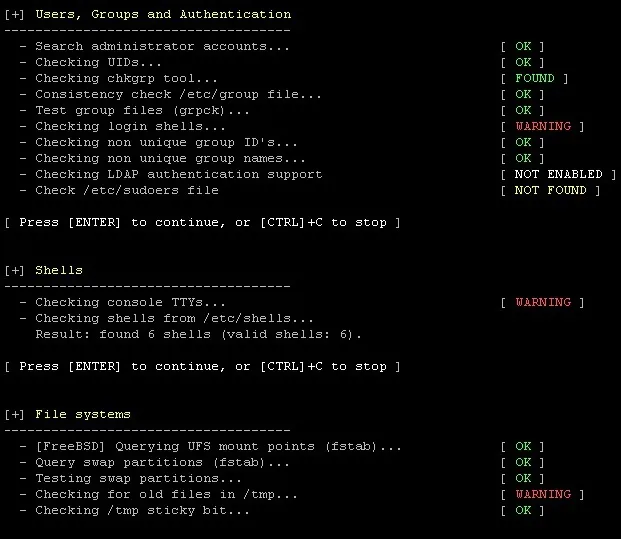Click Press ENTER prompt above the Shells heading
This screenshot has height=539, width=621.
[202, 223]
